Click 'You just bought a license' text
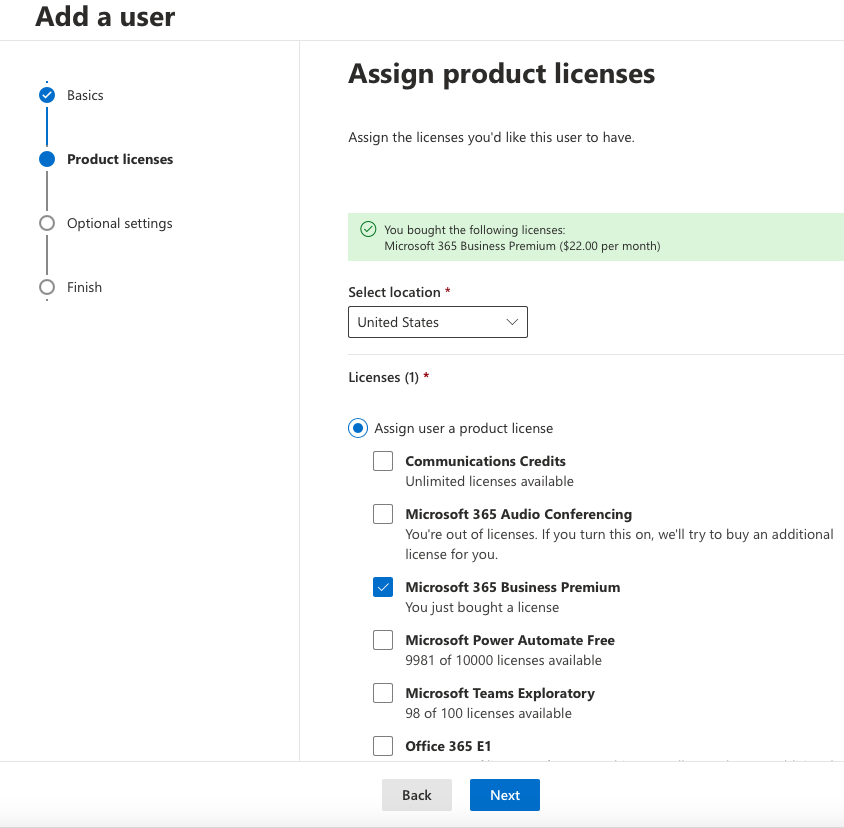This screenshot has width=844, height=828. coord(482,607)
